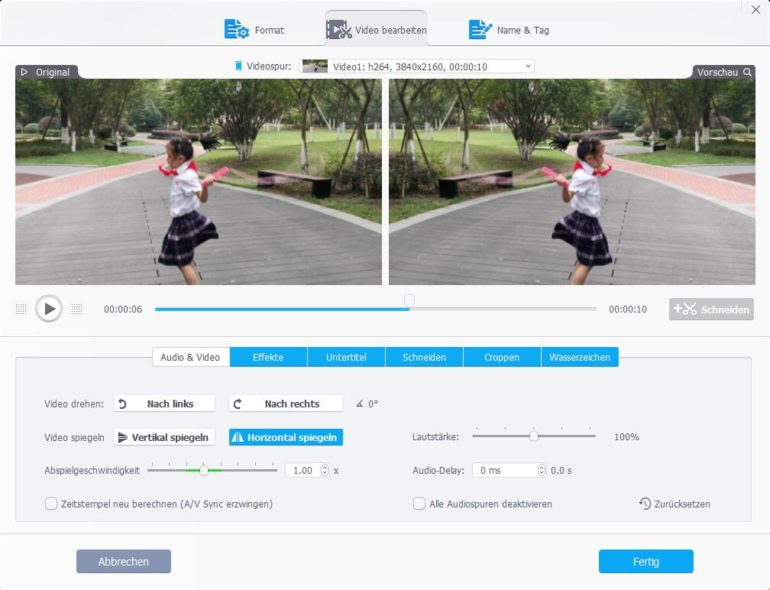Toggle Horizontal spiegeln
This screenshot has height=590, width=770.
click(x=286, y=437)
